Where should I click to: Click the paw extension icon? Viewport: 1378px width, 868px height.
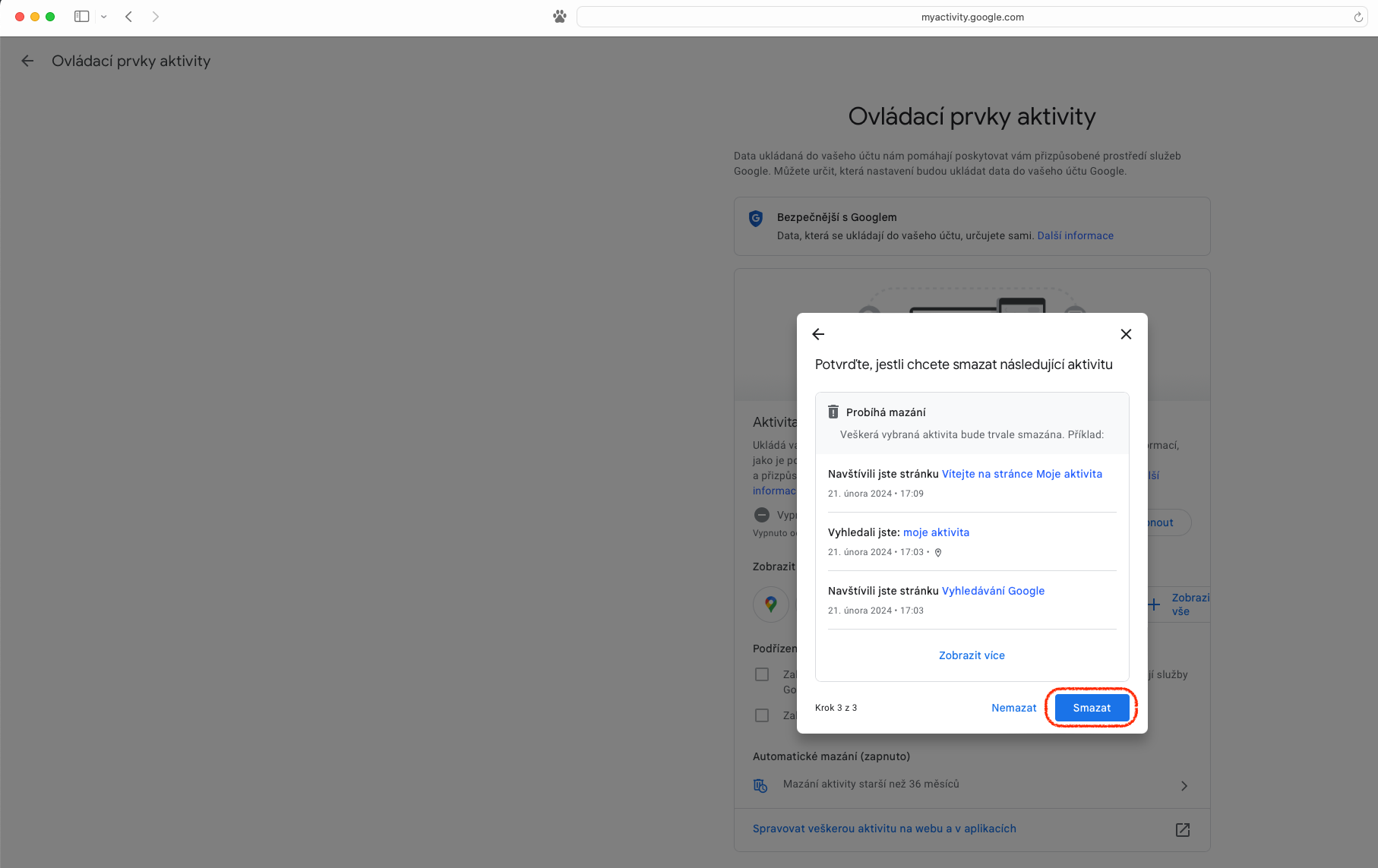point(560,17)
